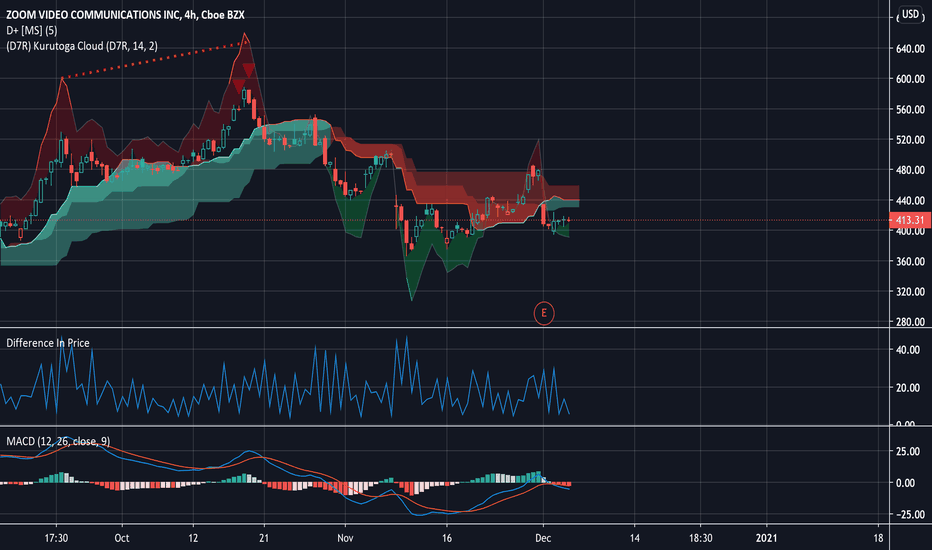Click the 480.00 price axis label
The image size is (932, 550).
tap(910, 170)
